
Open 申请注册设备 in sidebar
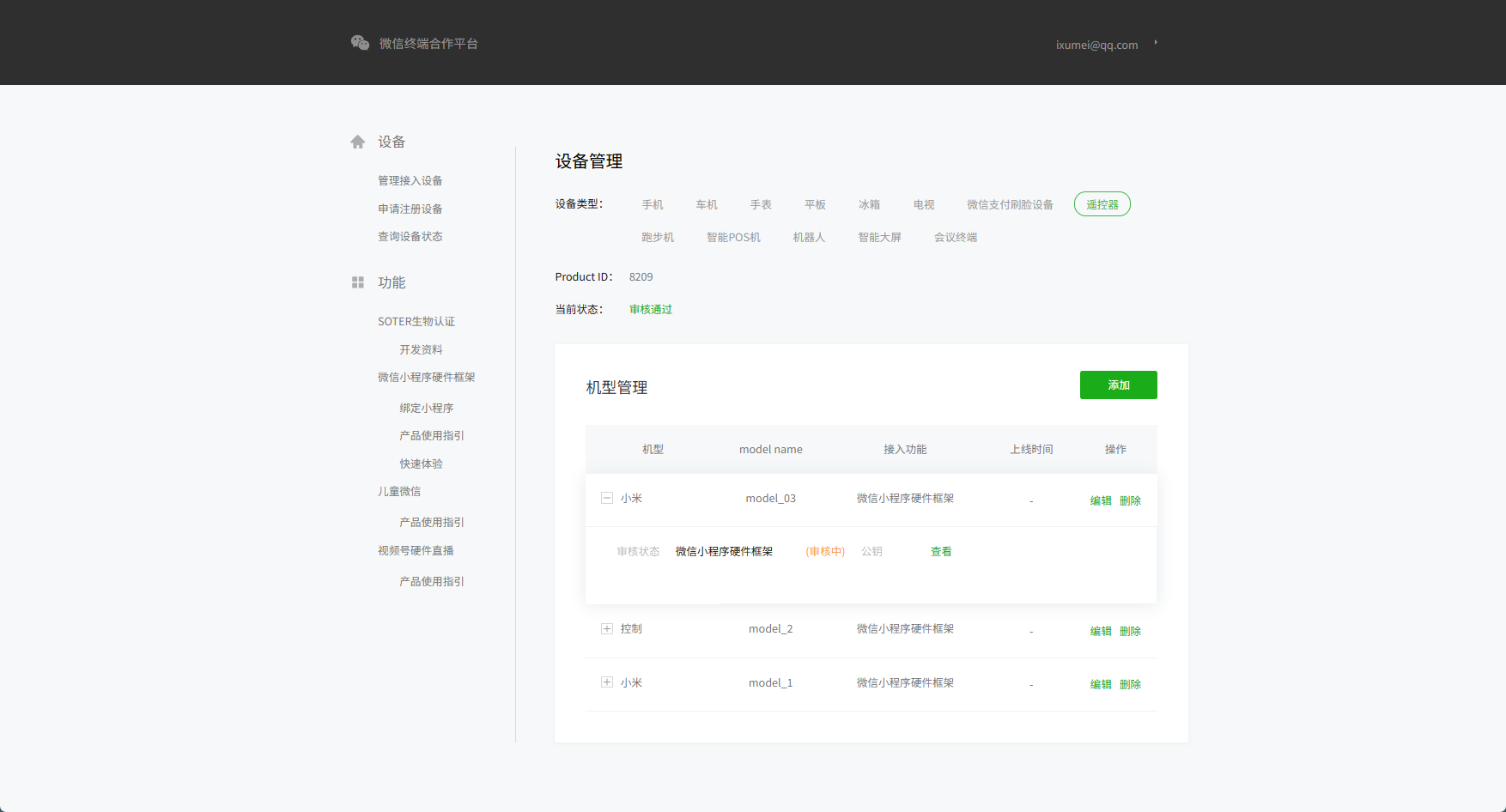click(410, 209)
